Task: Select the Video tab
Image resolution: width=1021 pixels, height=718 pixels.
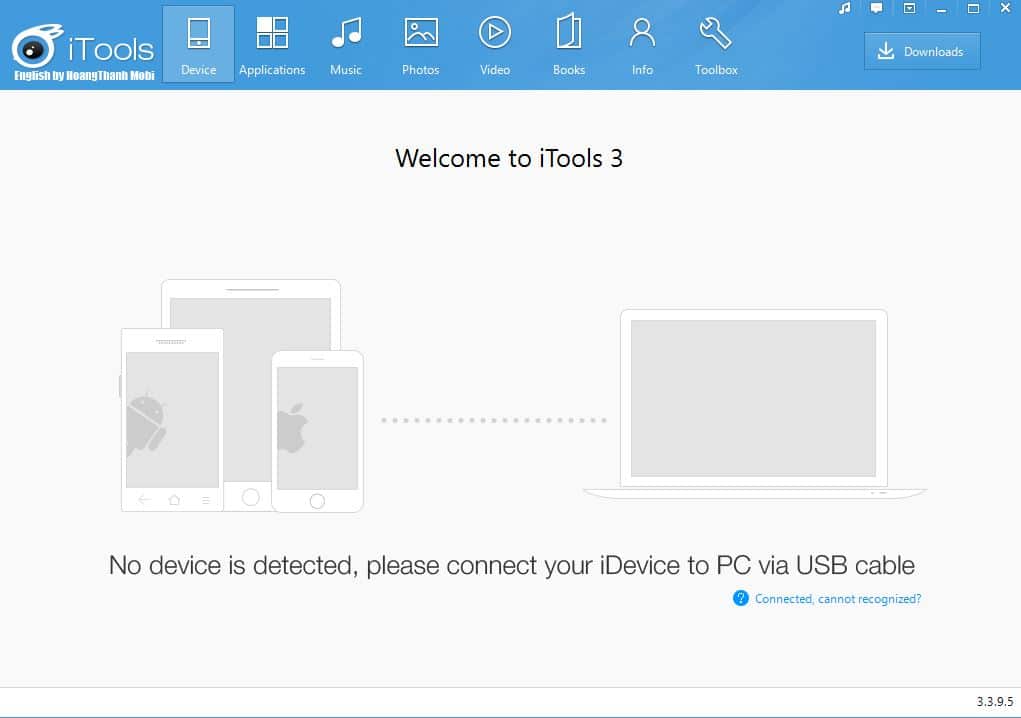Action: pyautogui.click(x=495, y=44)
